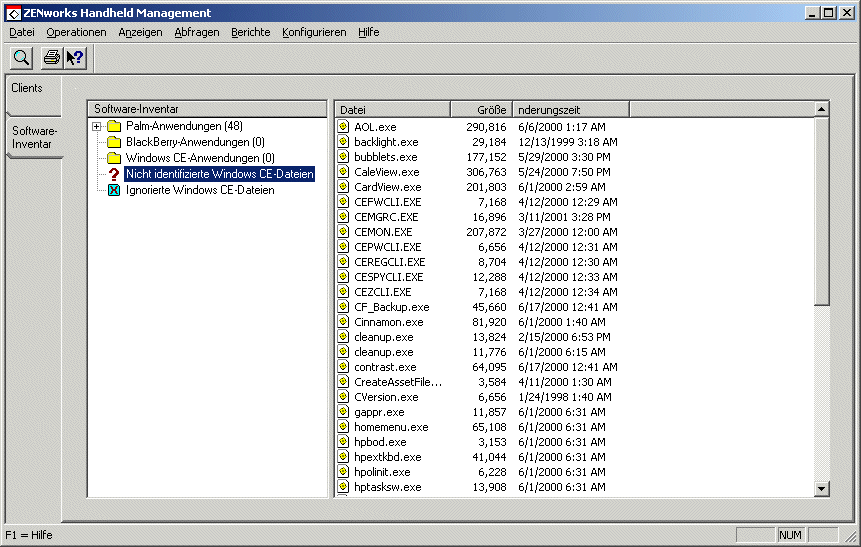Select Ignorierte Windows CE-Dateien tree item
Viewport: 861px width, 547px height.
(x=200, y=190)
